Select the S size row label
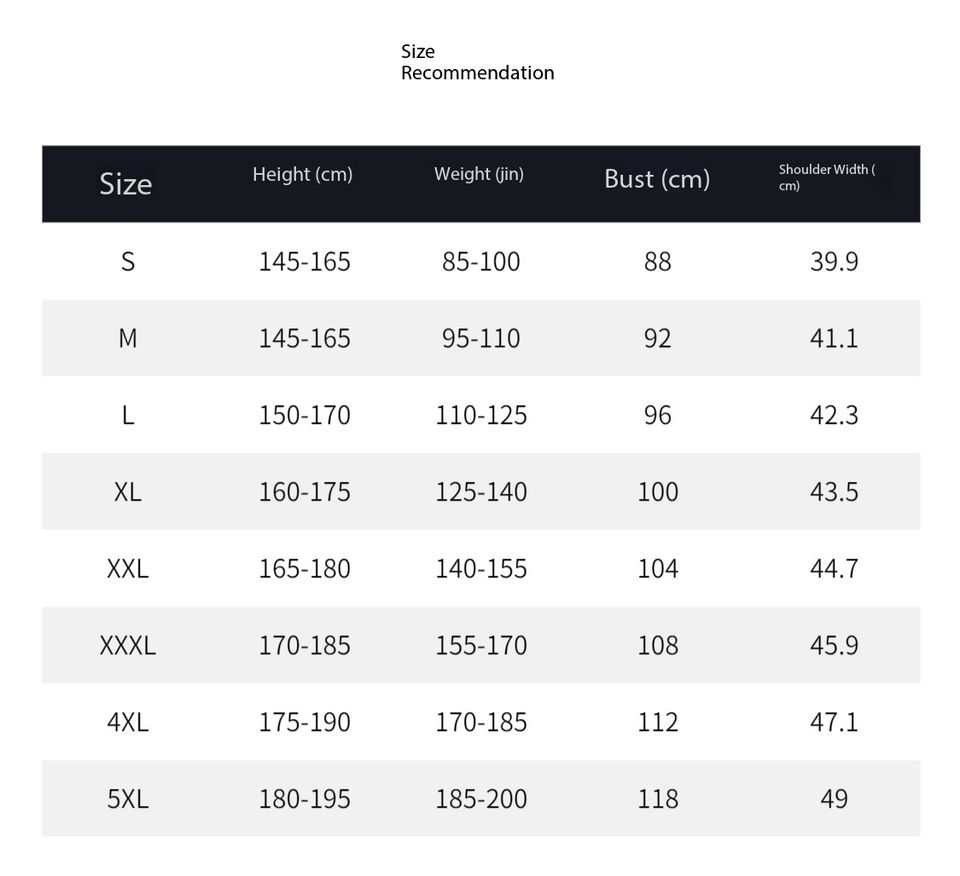The height and width of the screenshot is (876, 960). tap(128, 262)
